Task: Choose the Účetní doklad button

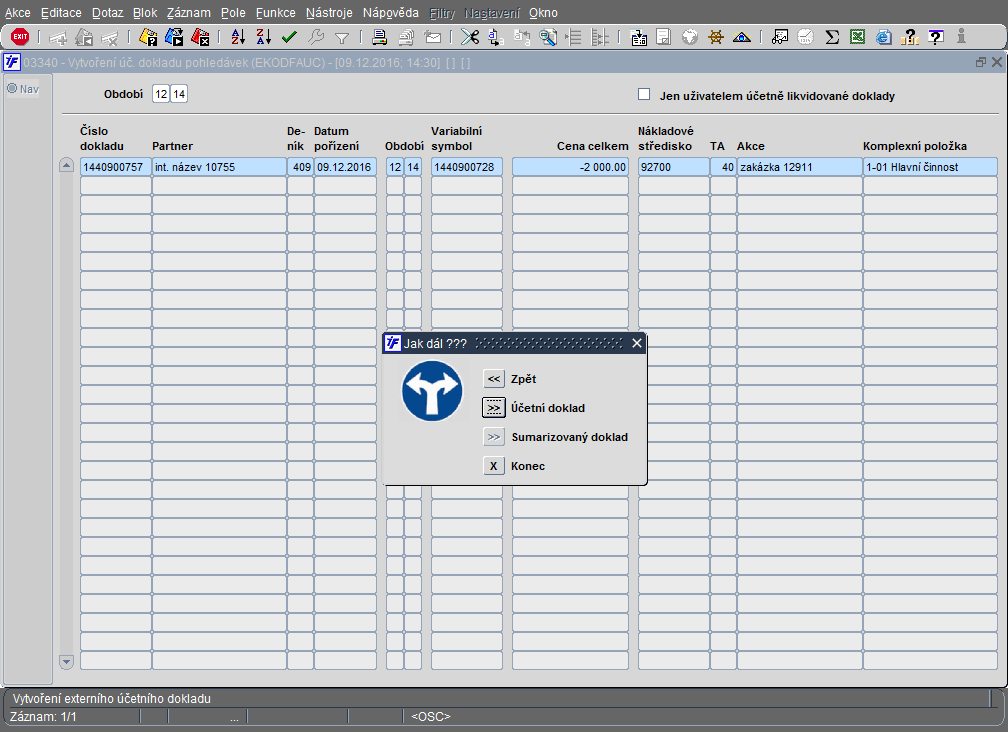Action: coord(493,408)
